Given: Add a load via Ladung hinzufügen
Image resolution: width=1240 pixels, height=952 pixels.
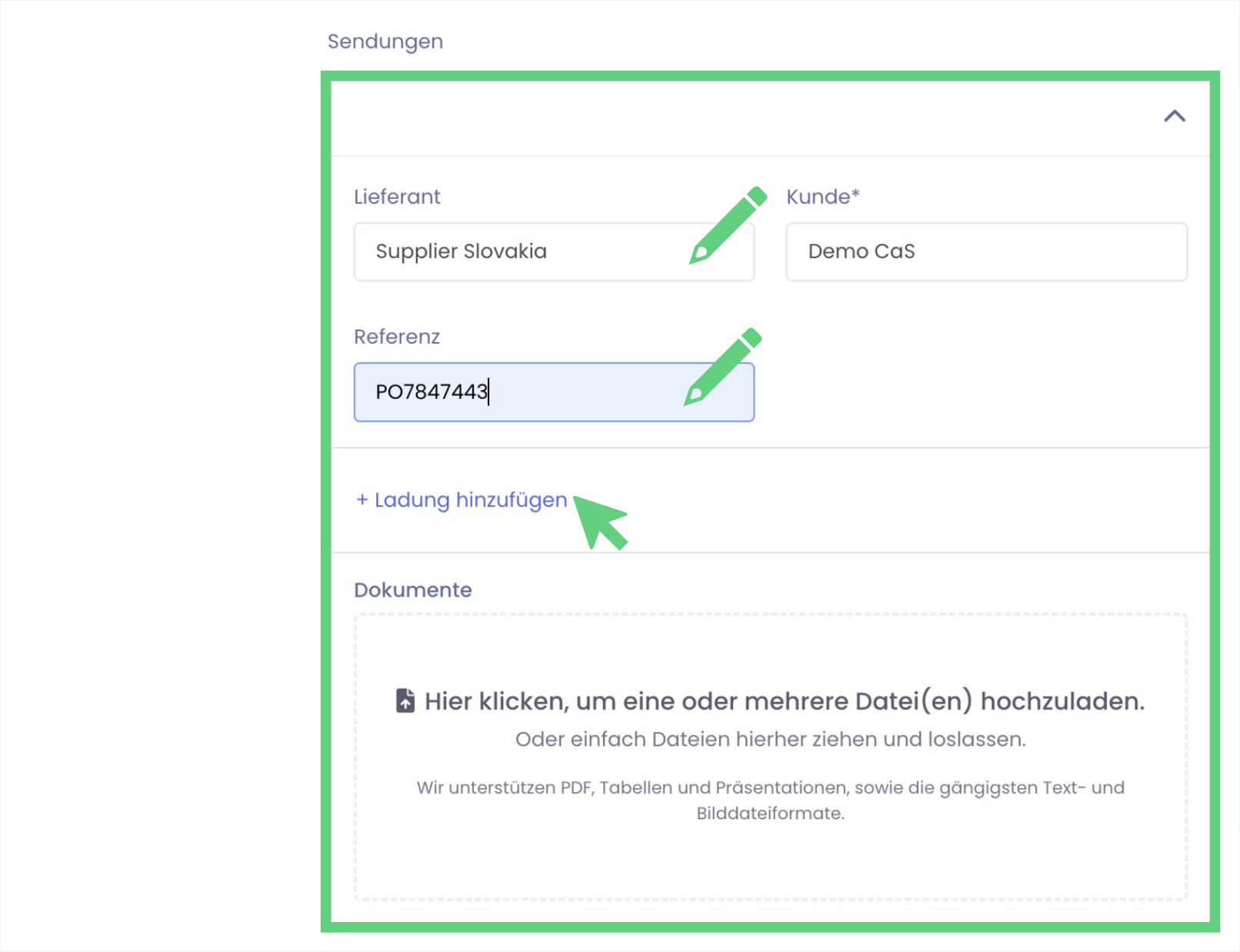Looking at the screenshot, I should tap(470, 500).
